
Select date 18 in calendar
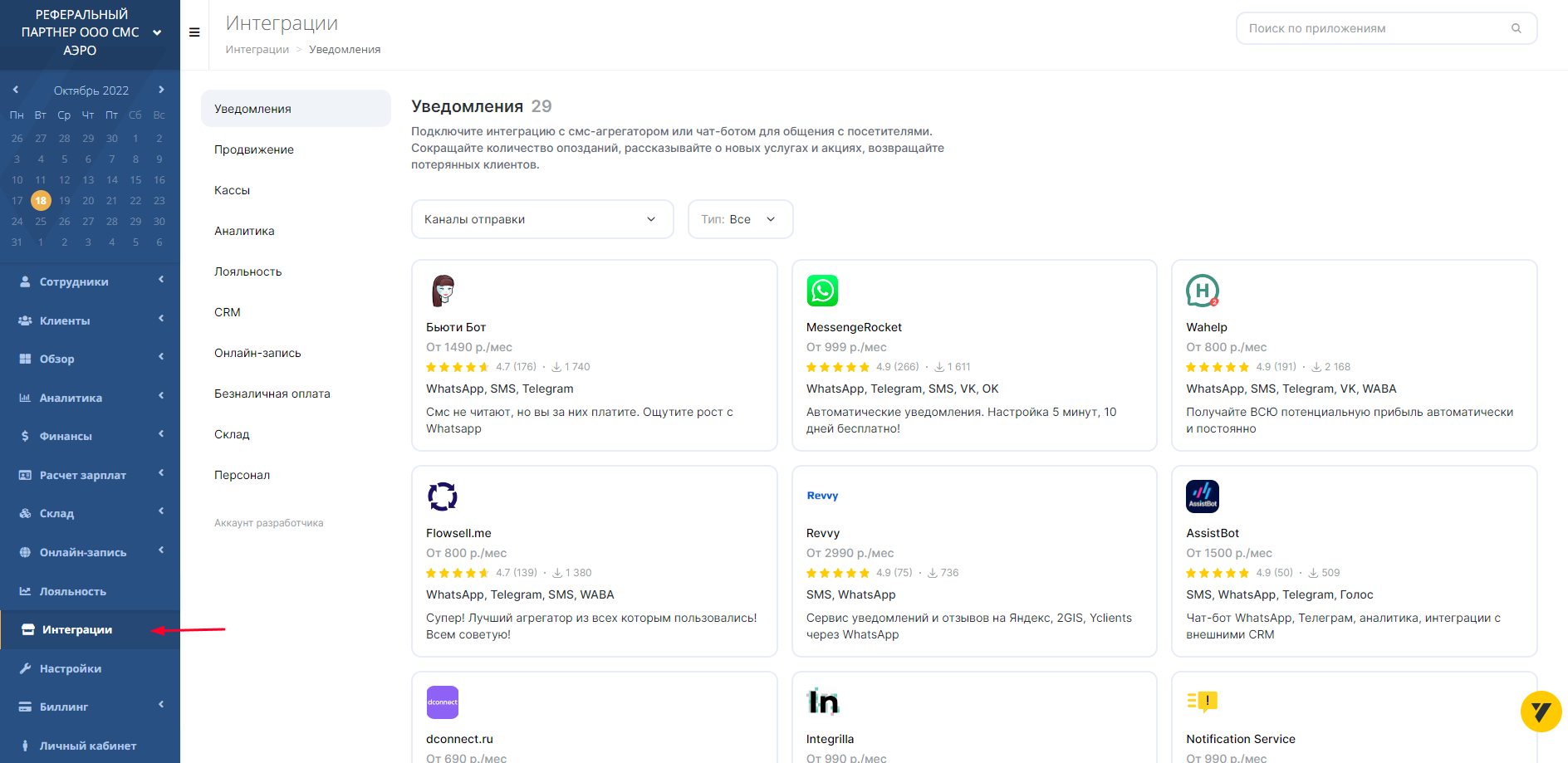coord(41,200)
